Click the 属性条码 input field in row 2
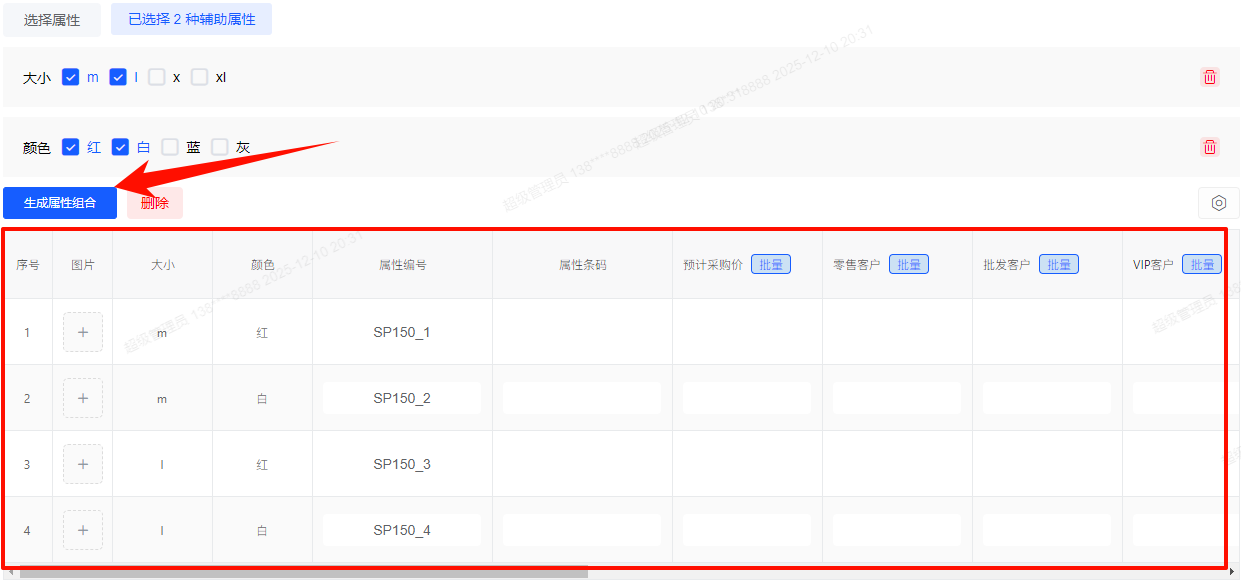 point(582,398)
